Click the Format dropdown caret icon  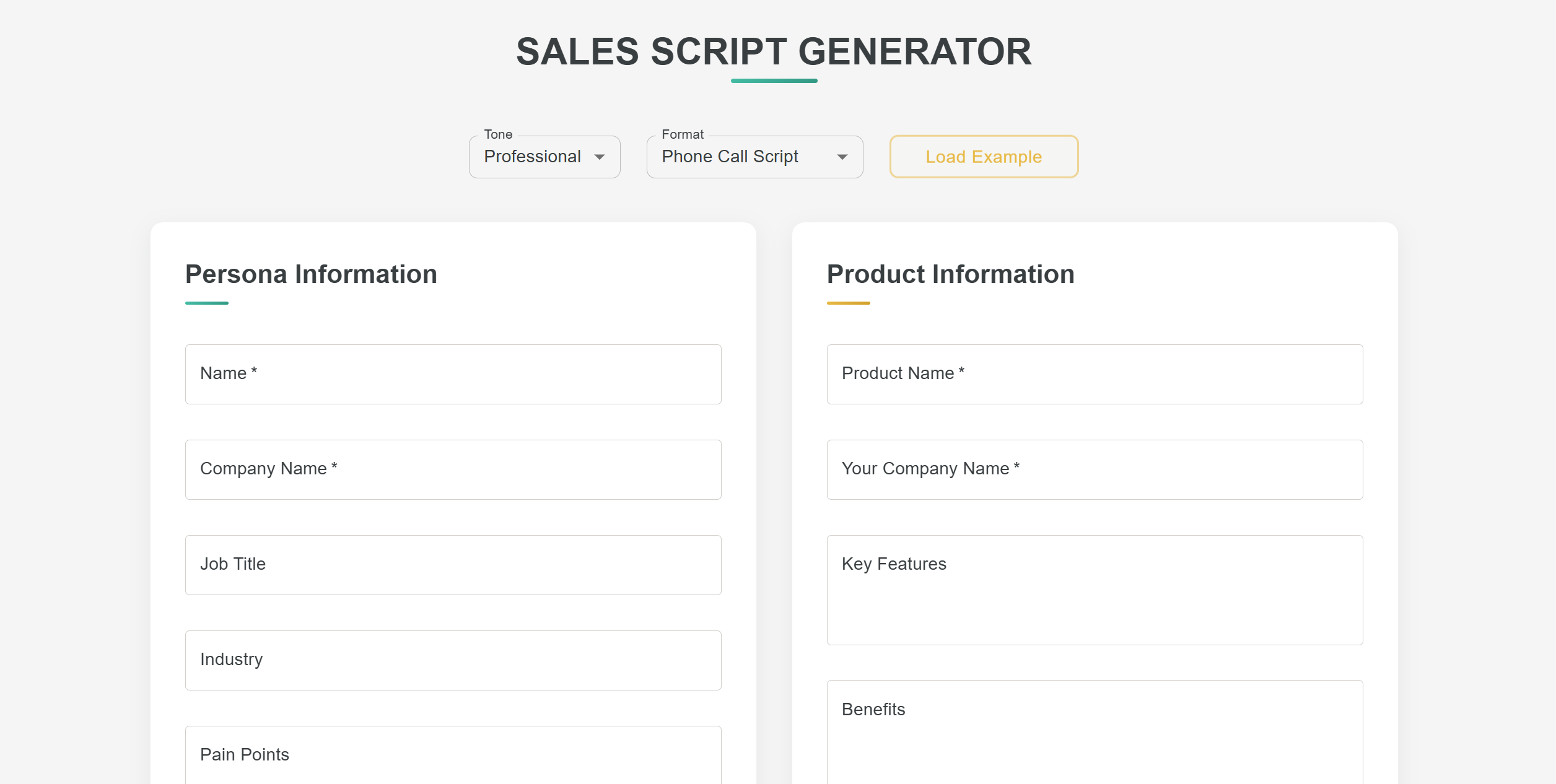[x=842, y=157]
